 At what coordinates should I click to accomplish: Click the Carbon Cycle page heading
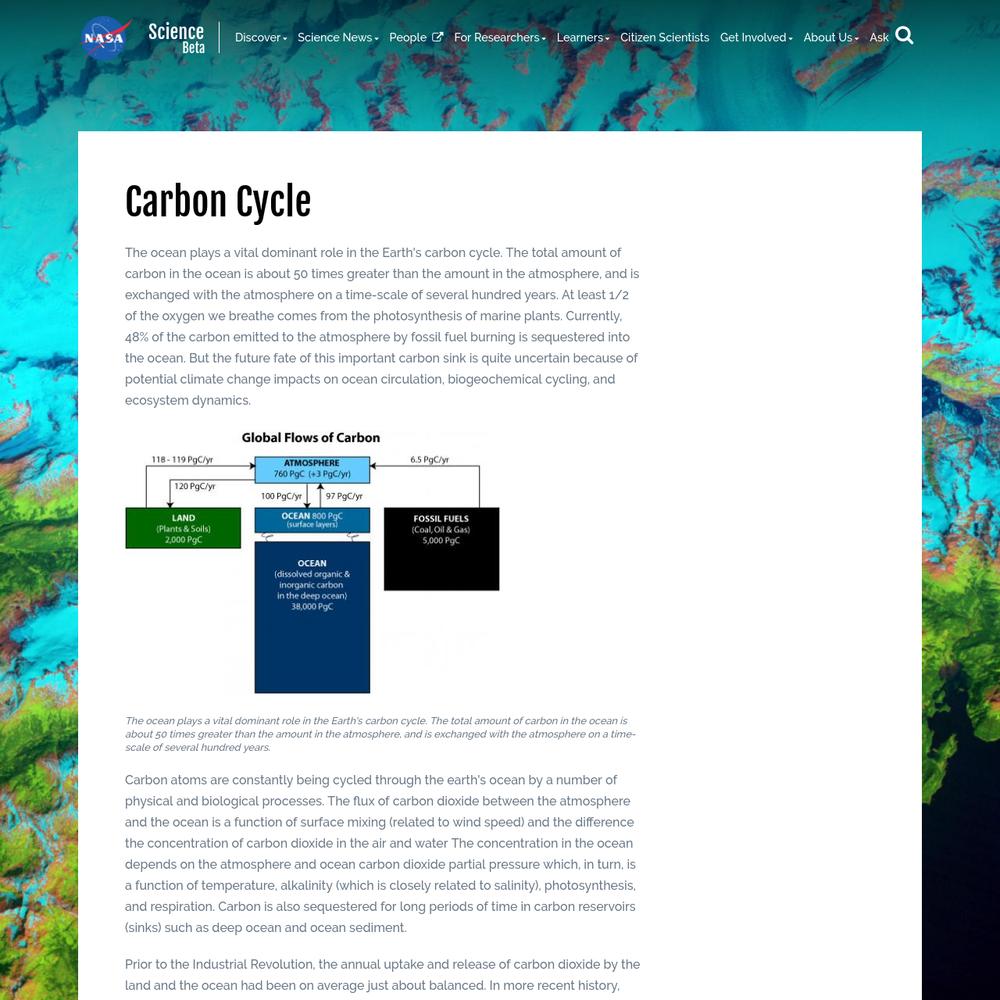point(218,202)
